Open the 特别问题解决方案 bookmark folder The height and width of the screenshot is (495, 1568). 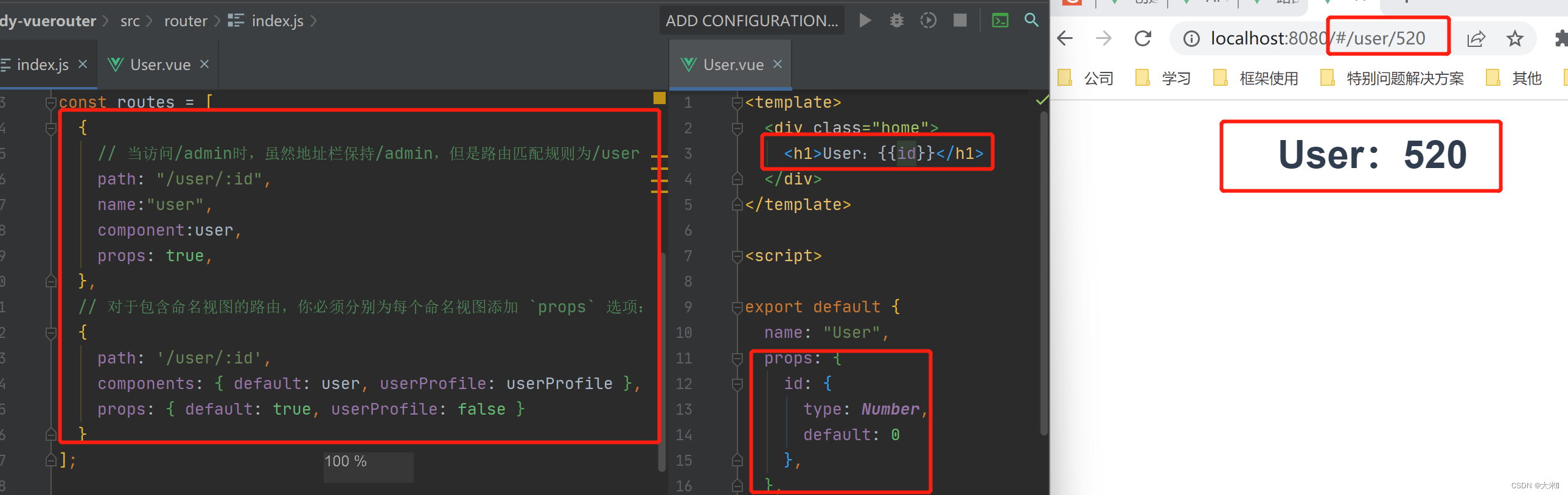click(x=1392, y=78)
